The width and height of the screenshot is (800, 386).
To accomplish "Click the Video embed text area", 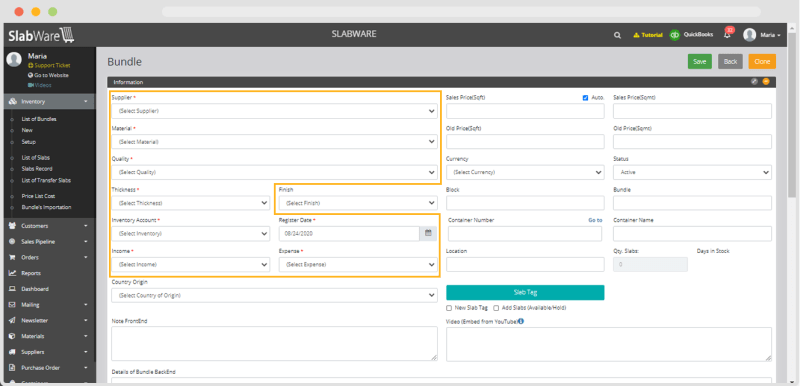I will click(609, 344).
